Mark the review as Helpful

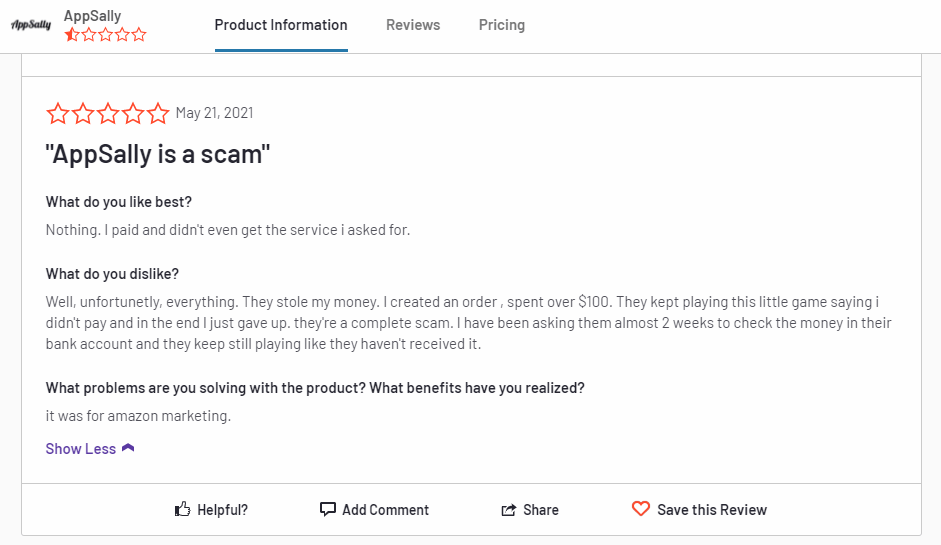(x=223, y=510)
